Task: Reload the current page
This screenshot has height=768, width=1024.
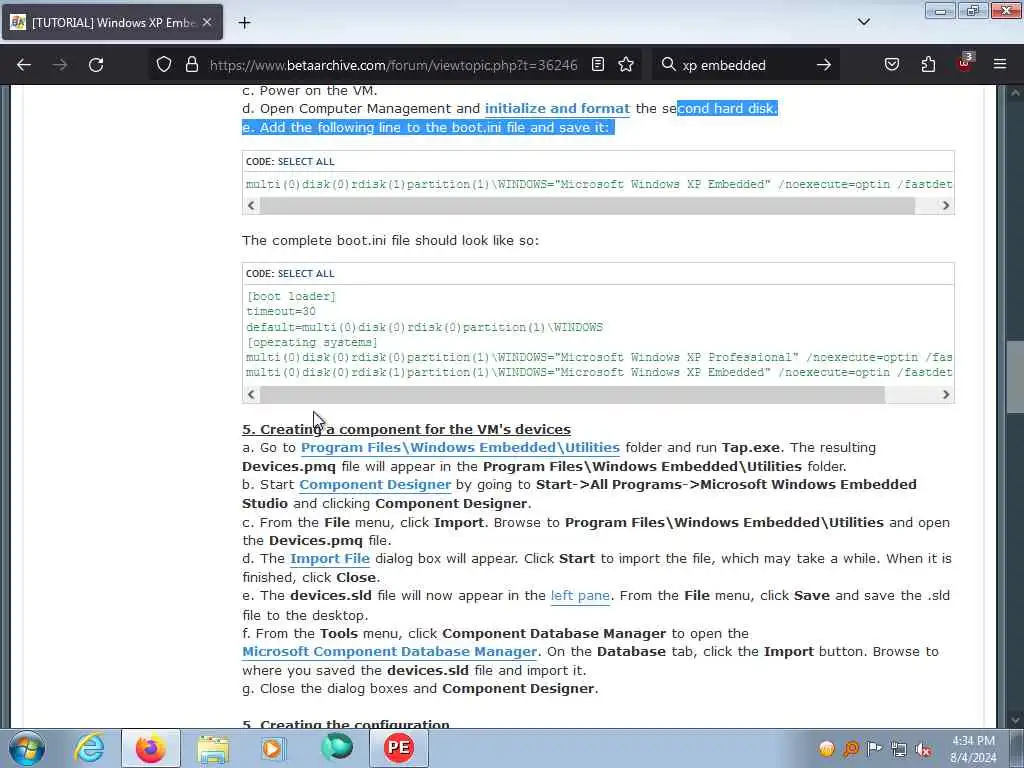Action: click(x=96, y=65)
